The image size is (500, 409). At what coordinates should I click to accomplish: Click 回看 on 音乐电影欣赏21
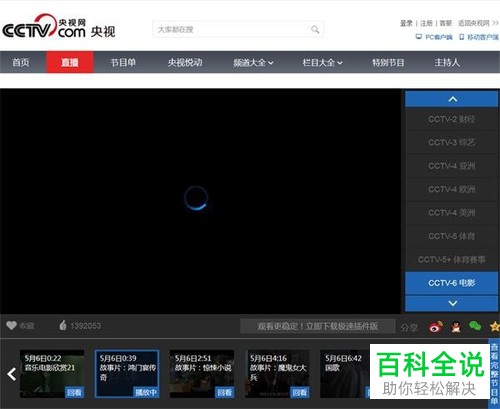click(74, 392)
